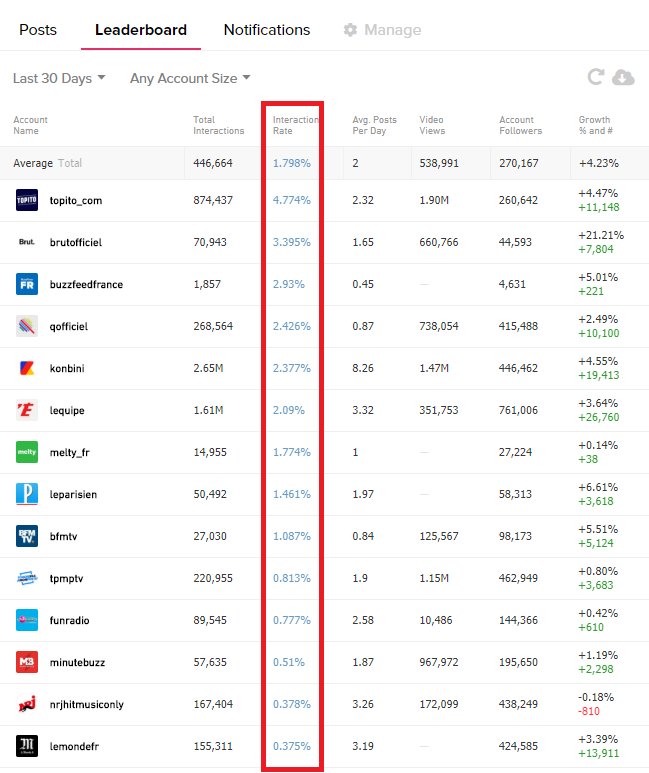Click the refresh icon

click(x=596, y=77)
